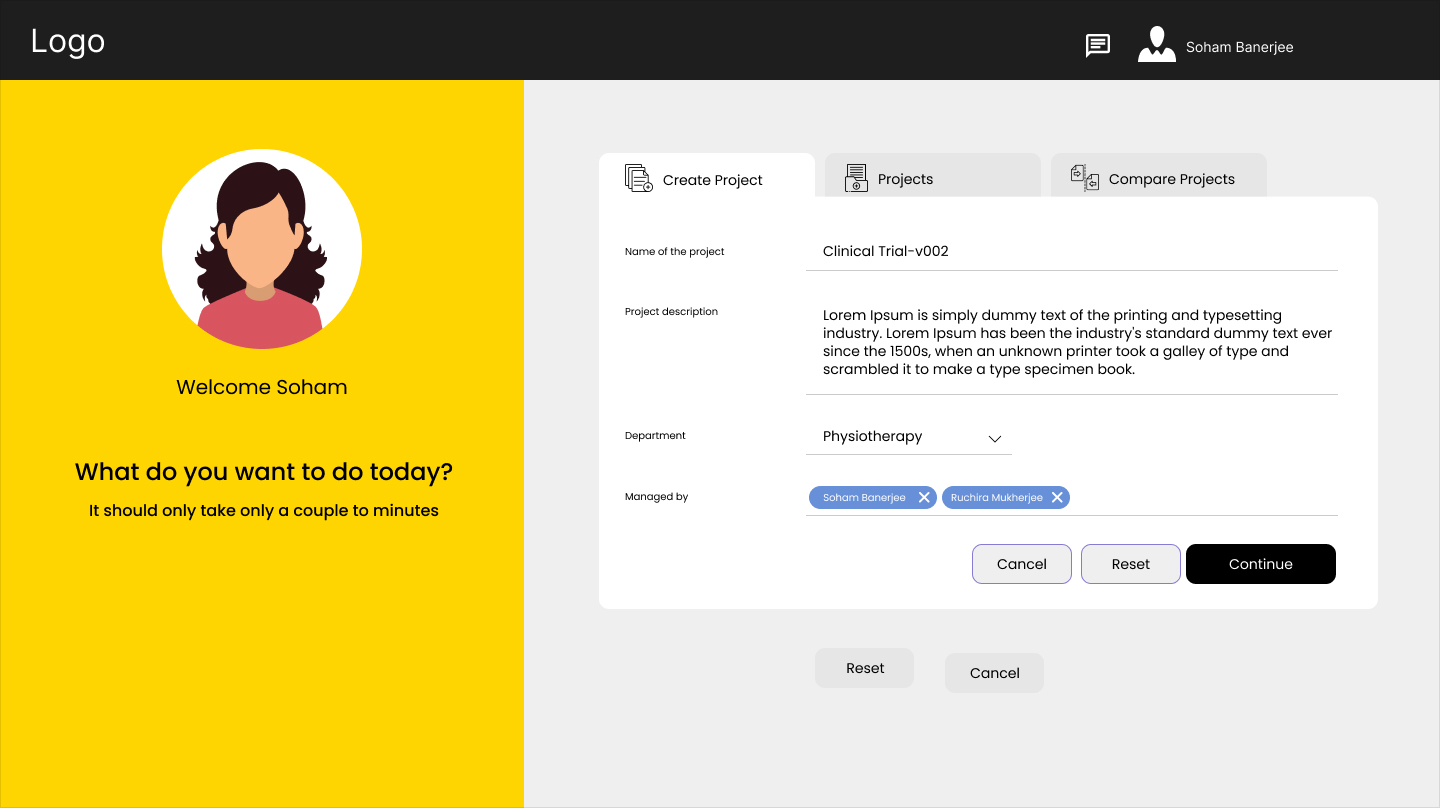Click the black Continue button

(x=1260, y=564)
